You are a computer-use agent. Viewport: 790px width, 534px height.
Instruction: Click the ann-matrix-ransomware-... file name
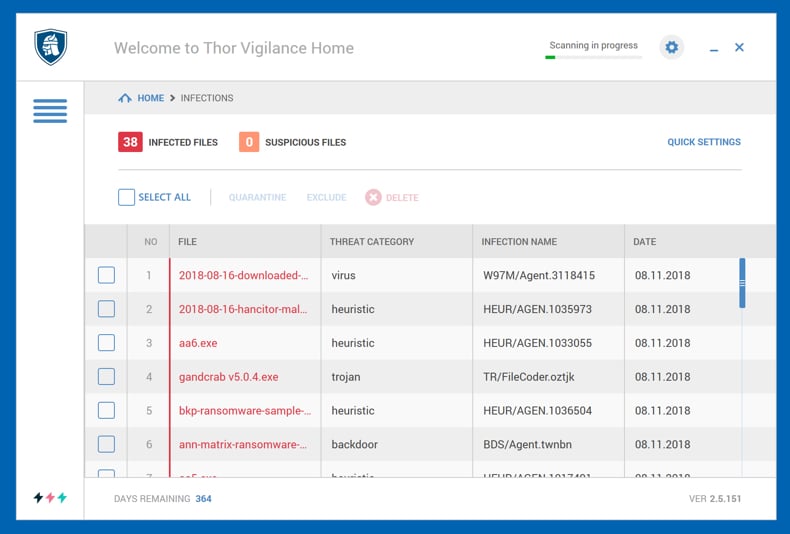click(x=243, y=444)
